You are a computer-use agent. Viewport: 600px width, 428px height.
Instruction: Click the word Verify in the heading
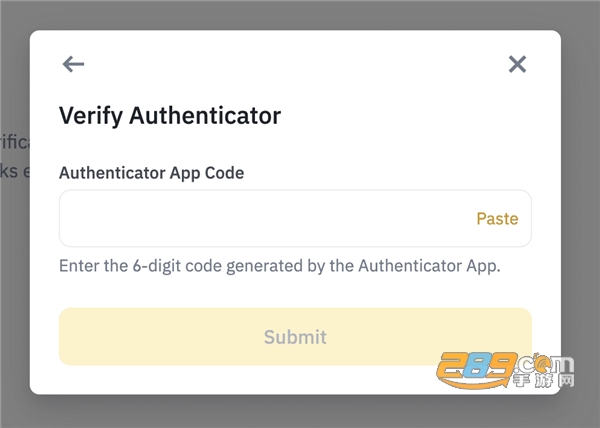coord(91,116)
